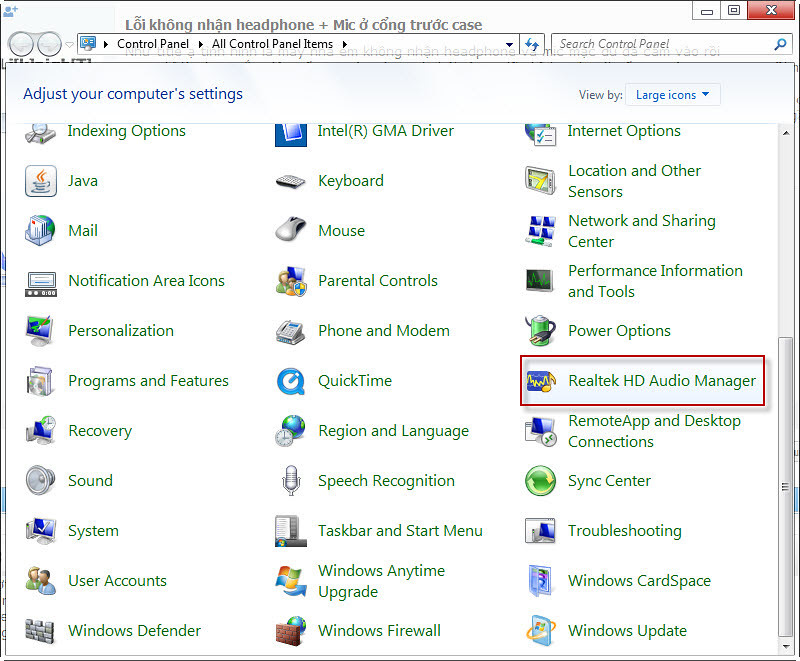The image size is (800, 661).
Task: Click the Search Control Panel field
Action: pyautogui.click(x=662, y=44)
